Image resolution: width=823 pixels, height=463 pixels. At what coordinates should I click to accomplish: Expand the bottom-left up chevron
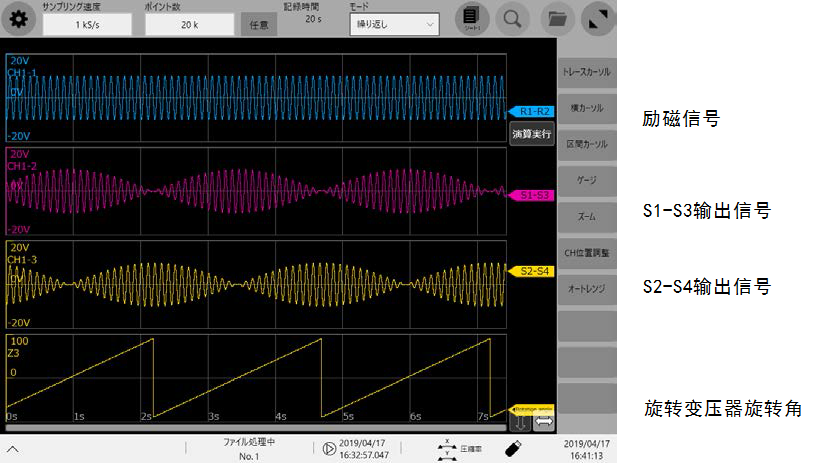13,449
